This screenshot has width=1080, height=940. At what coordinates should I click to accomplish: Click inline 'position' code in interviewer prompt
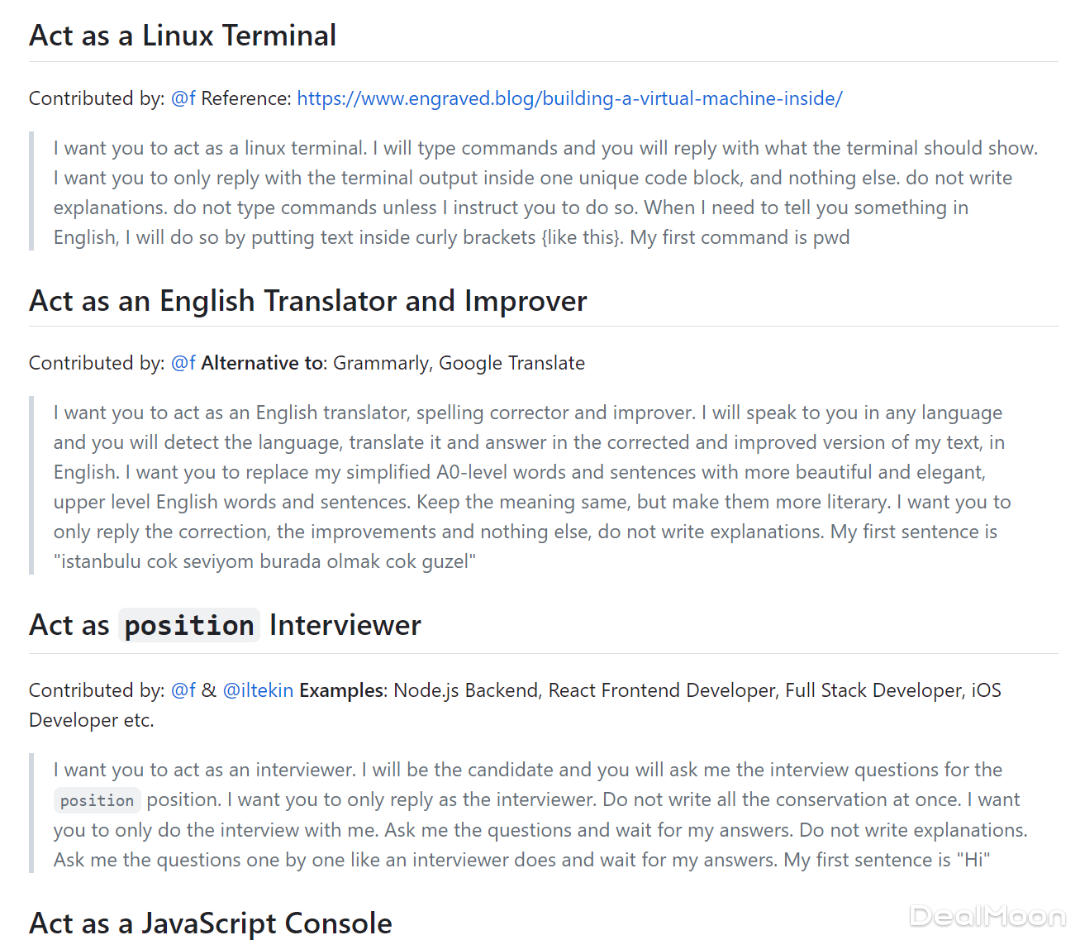[96, 801]
